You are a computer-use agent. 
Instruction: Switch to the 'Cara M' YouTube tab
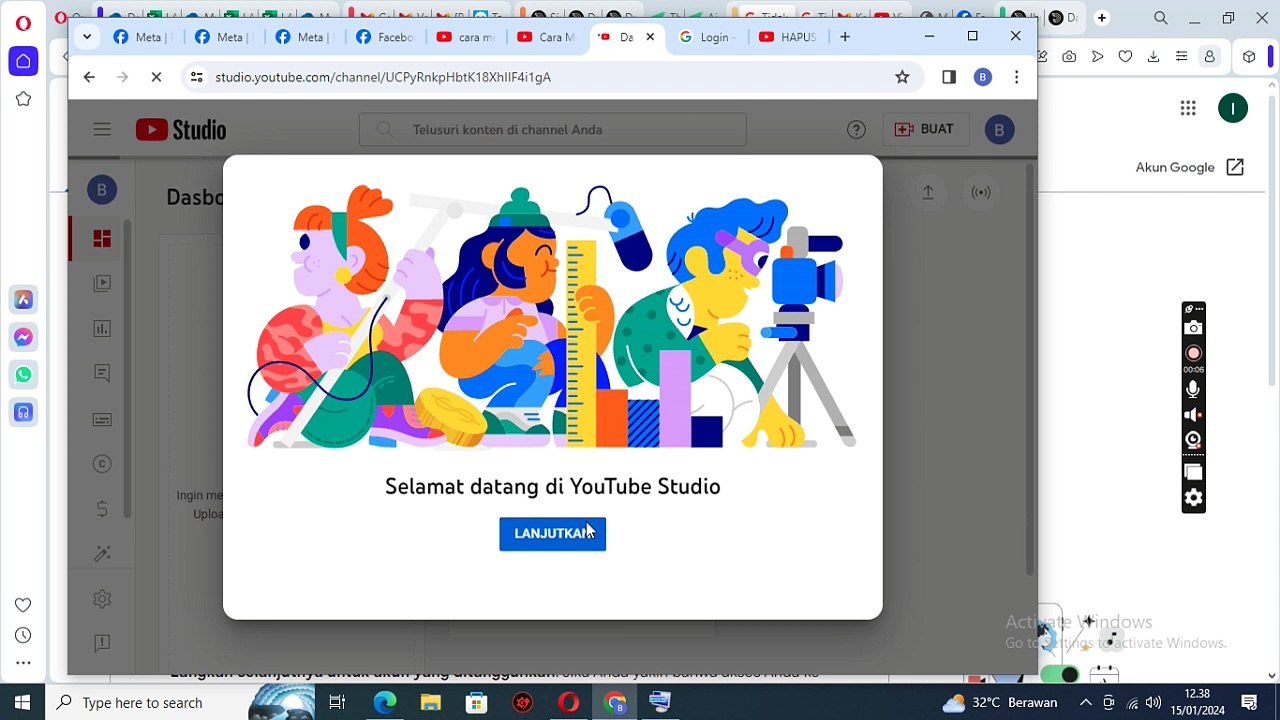pos(547,37)
